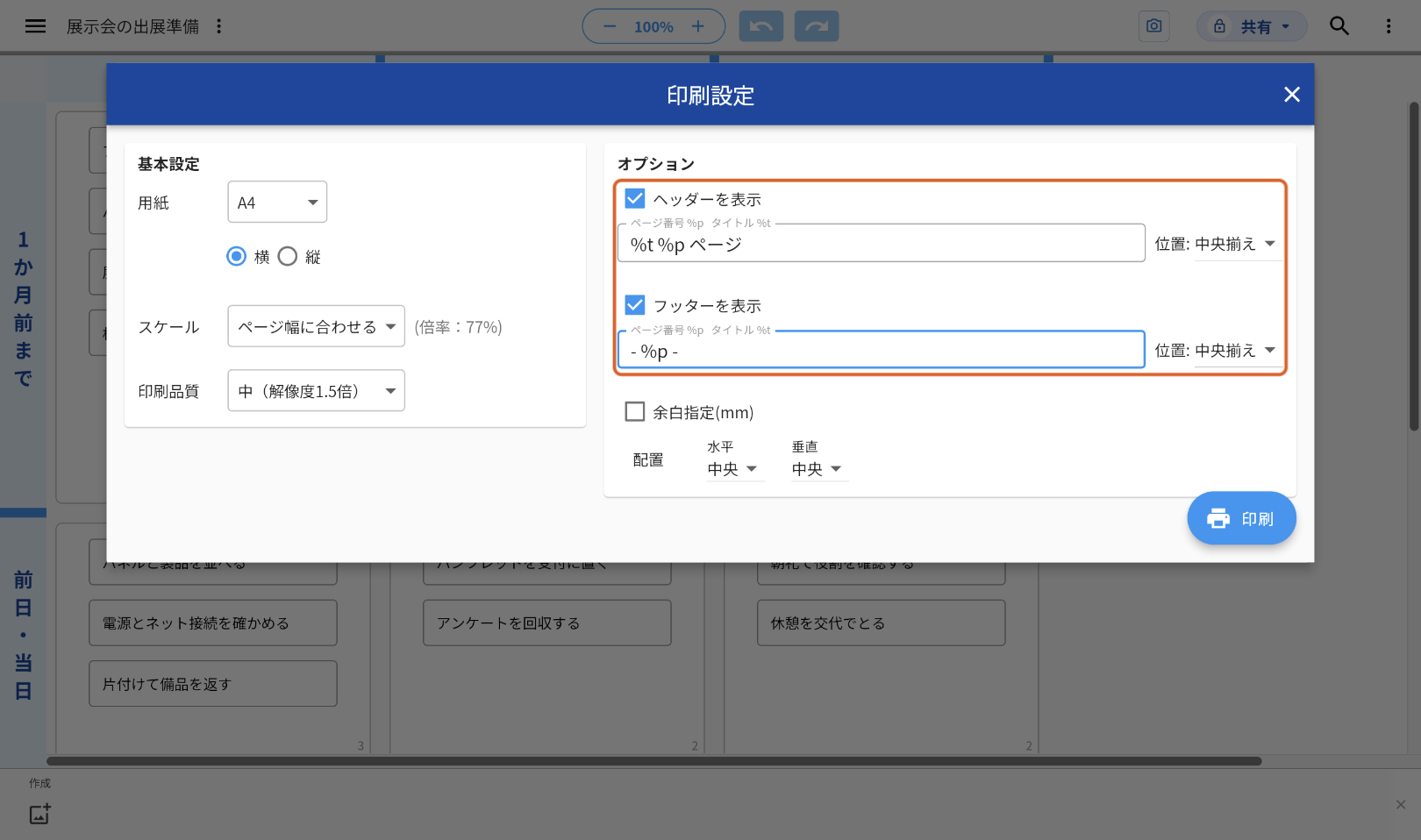Open the header 位置 alignment dropdown
Image resolution: width=1421 pixels, height=840 pixels.
(1239, 244)
